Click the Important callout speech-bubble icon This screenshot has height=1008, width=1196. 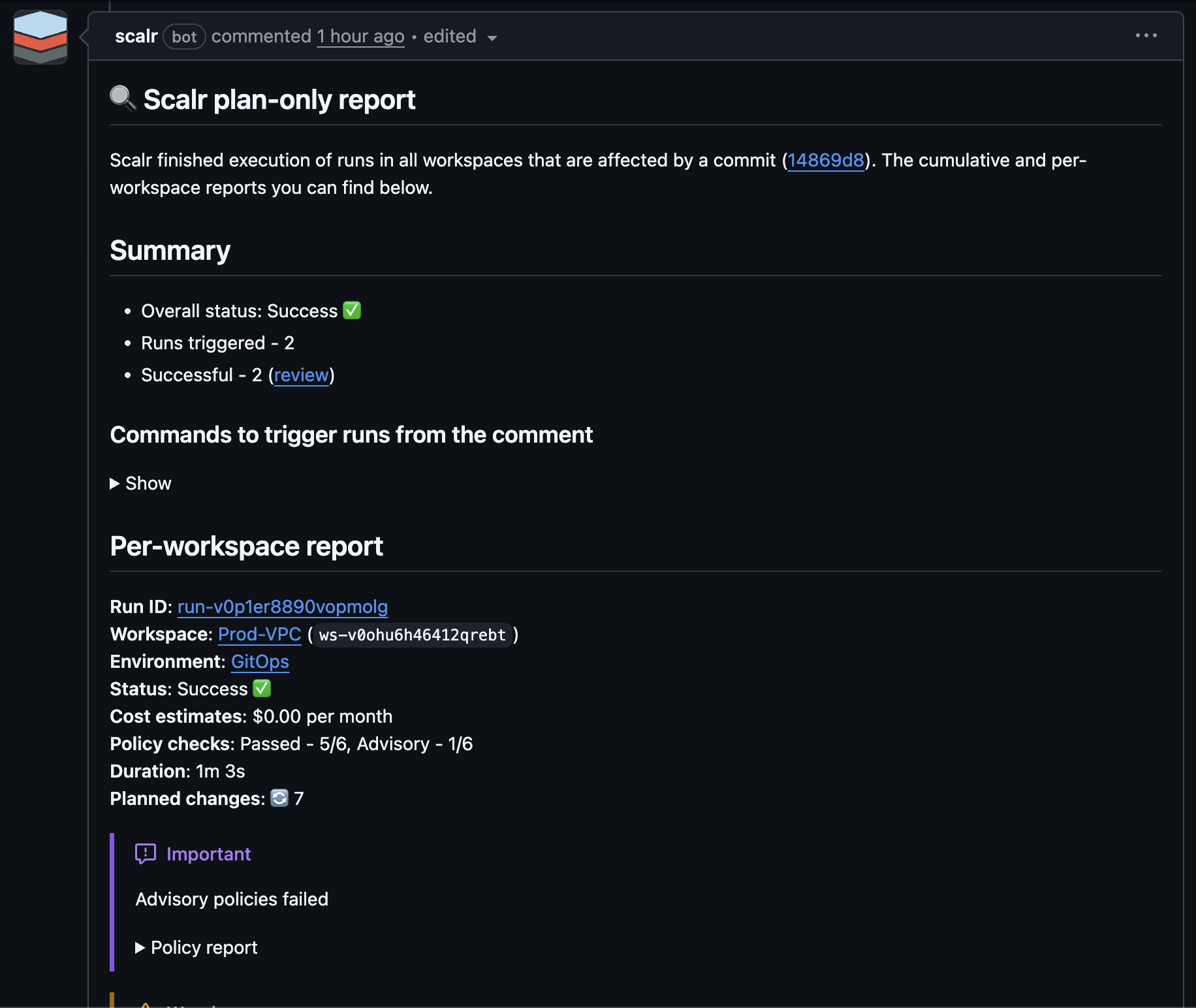click(x=145, y=853)
